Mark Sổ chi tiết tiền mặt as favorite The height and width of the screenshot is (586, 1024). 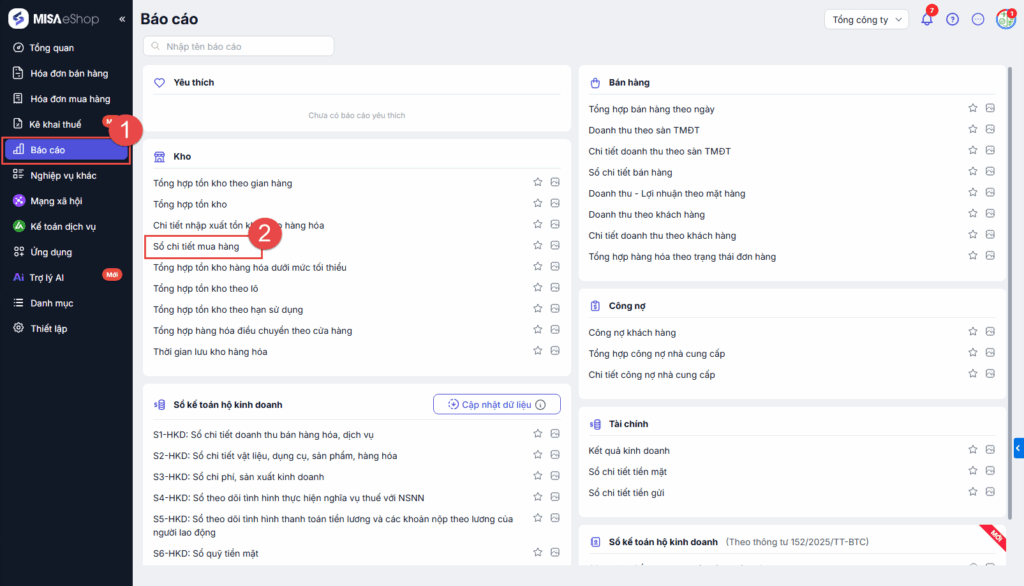point(972,472)
